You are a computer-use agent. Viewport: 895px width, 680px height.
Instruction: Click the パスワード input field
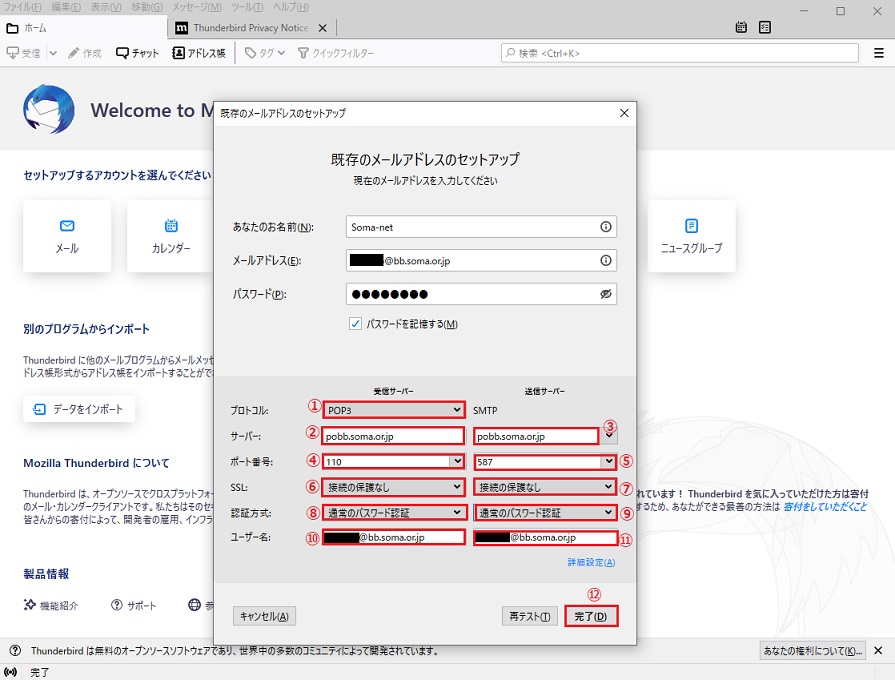481,293
